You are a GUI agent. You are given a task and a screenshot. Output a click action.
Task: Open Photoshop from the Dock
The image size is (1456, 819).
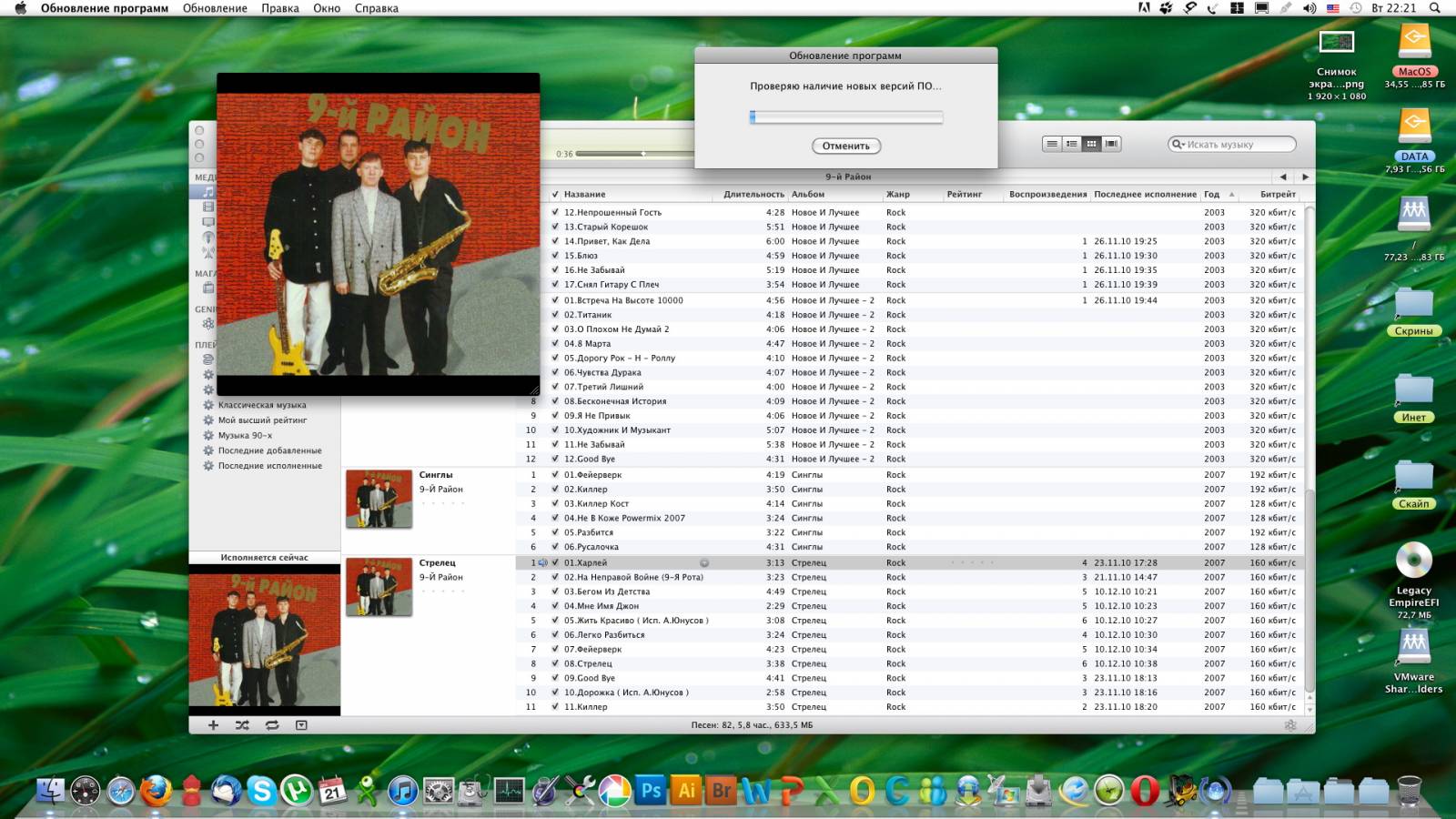[652, 791]
